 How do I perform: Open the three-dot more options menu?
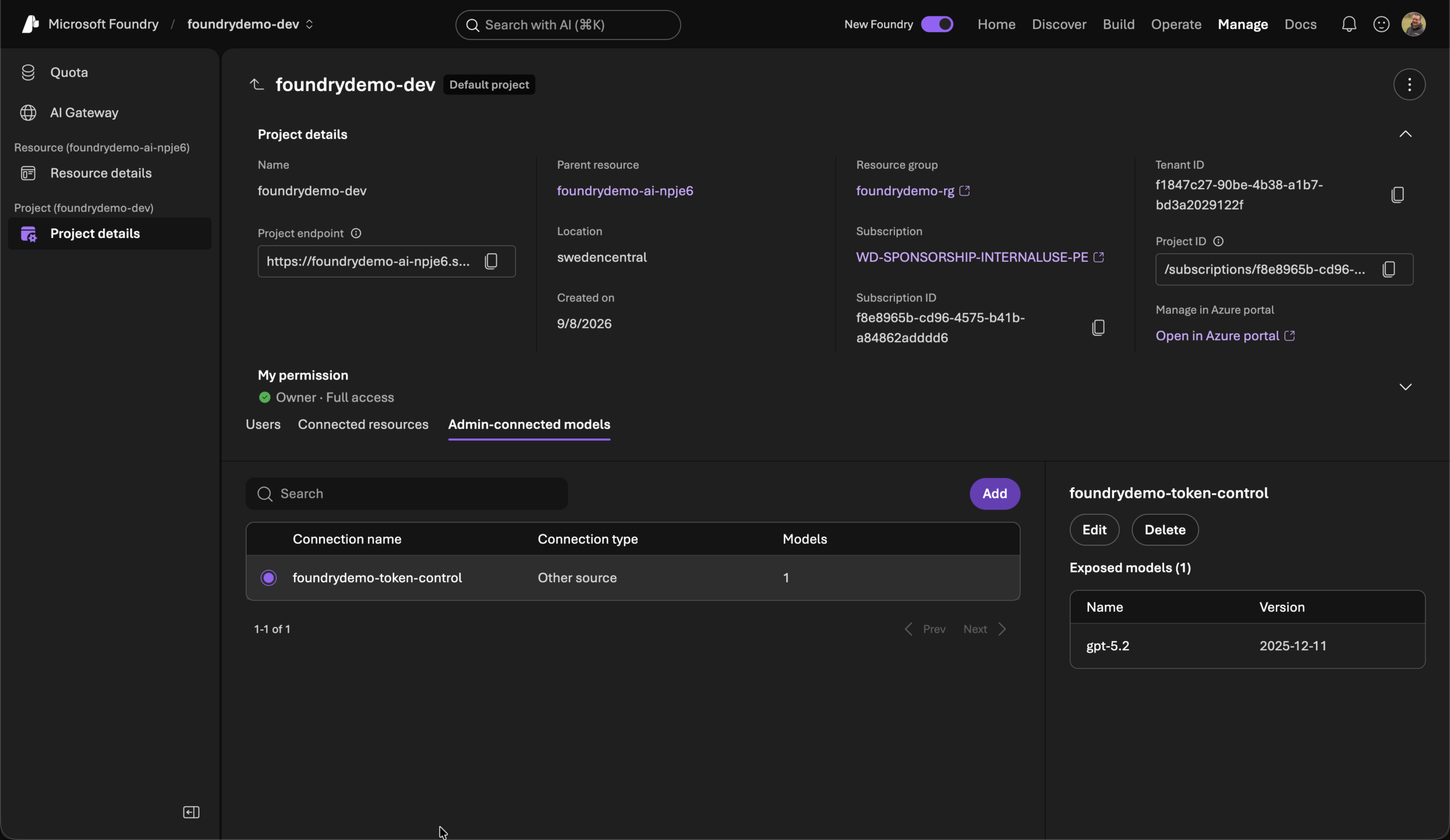tap(1409, 84)
